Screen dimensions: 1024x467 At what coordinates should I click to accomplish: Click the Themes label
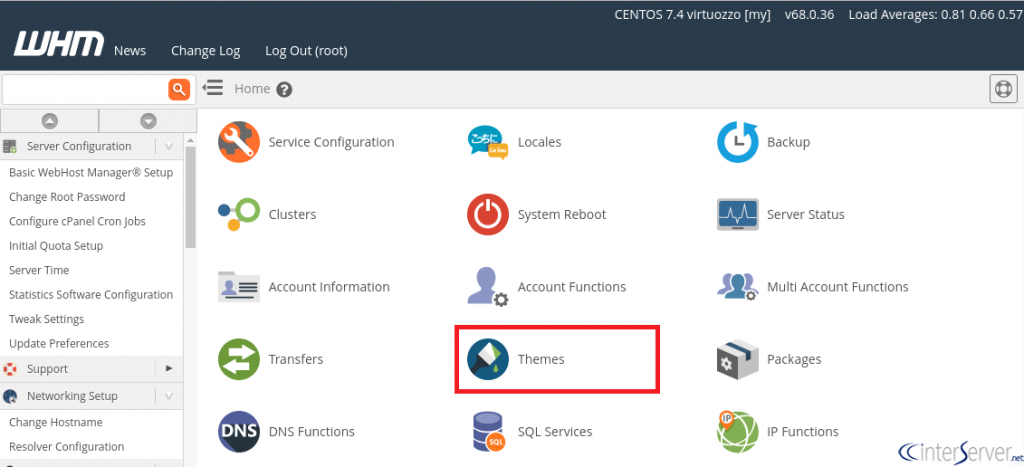[541, 359]
